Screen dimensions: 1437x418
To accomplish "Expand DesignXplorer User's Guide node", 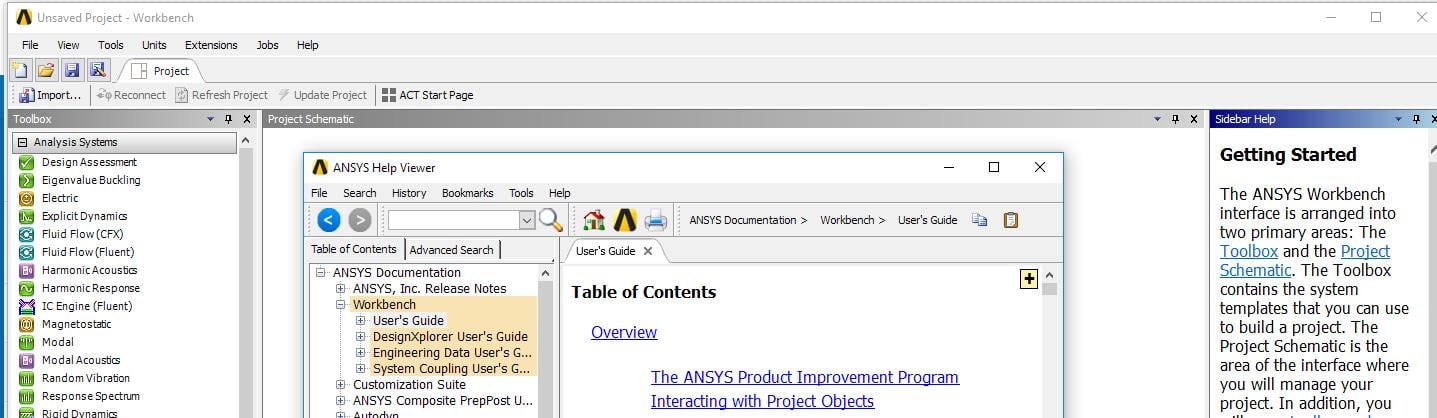I will coord(361,337).
